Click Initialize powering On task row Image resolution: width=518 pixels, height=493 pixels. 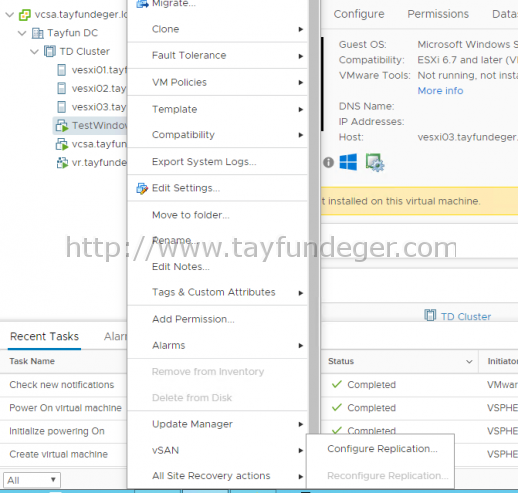pos(57,431)
